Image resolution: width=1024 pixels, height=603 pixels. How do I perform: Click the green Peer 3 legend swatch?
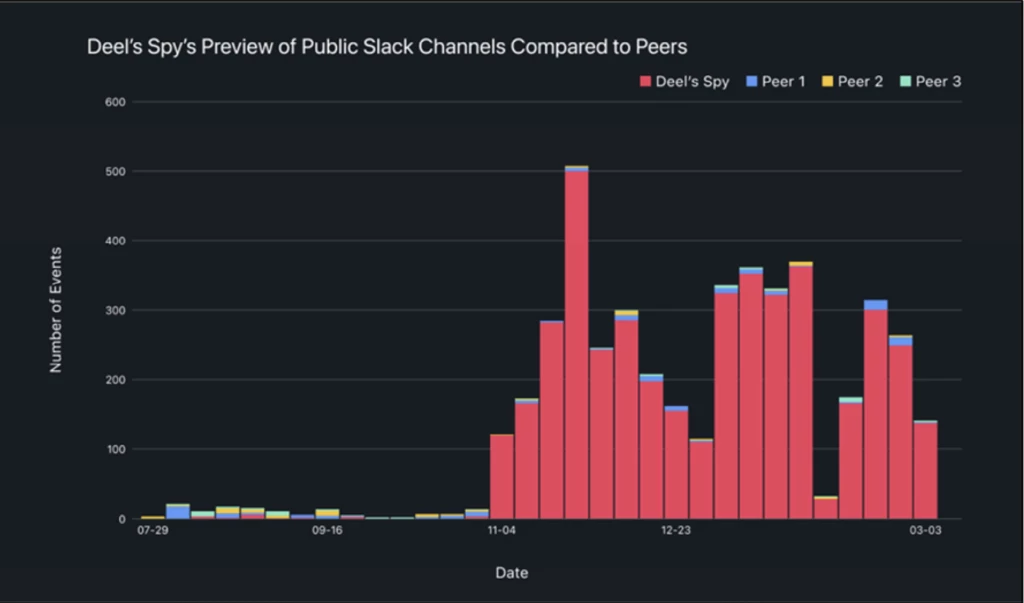pyautogui.click(x=906, y=81)
